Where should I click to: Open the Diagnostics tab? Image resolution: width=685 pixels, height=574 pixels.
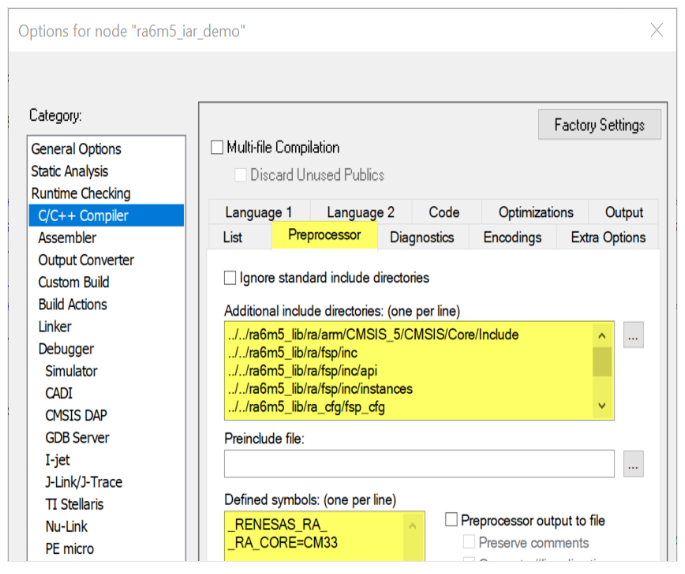[422, 237]
